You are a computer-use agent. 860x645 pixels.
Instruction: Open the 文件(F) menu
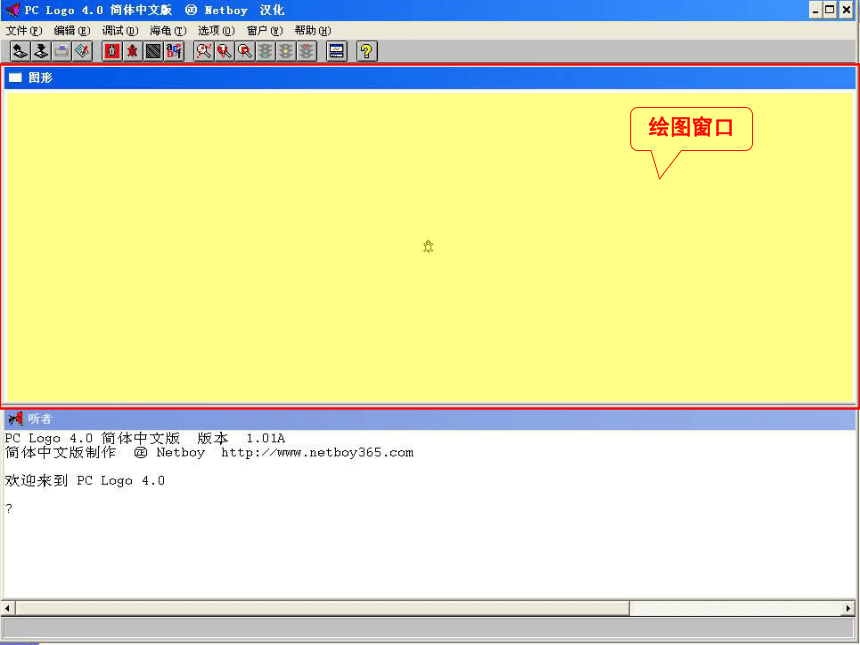point(24,30)
